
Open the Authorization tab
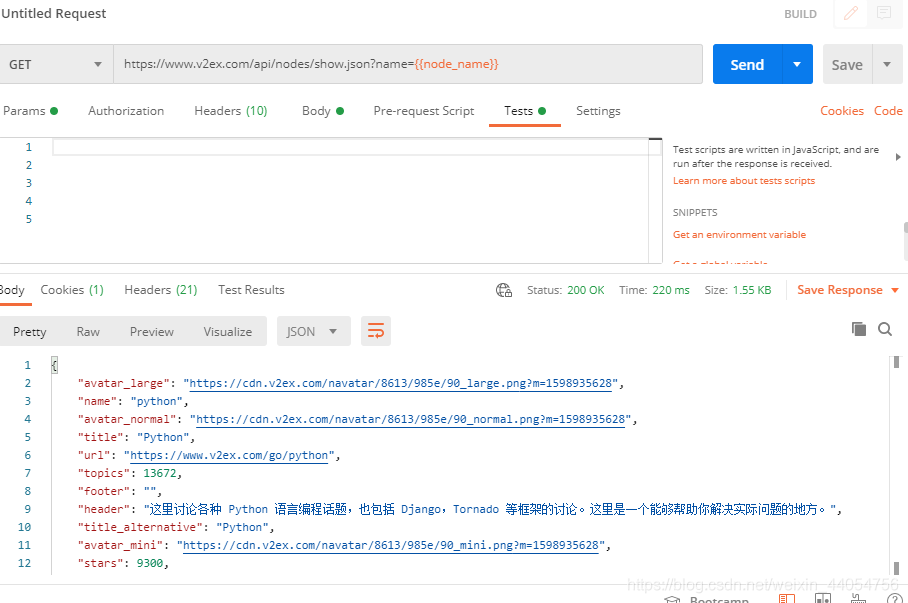click(126, 111)
